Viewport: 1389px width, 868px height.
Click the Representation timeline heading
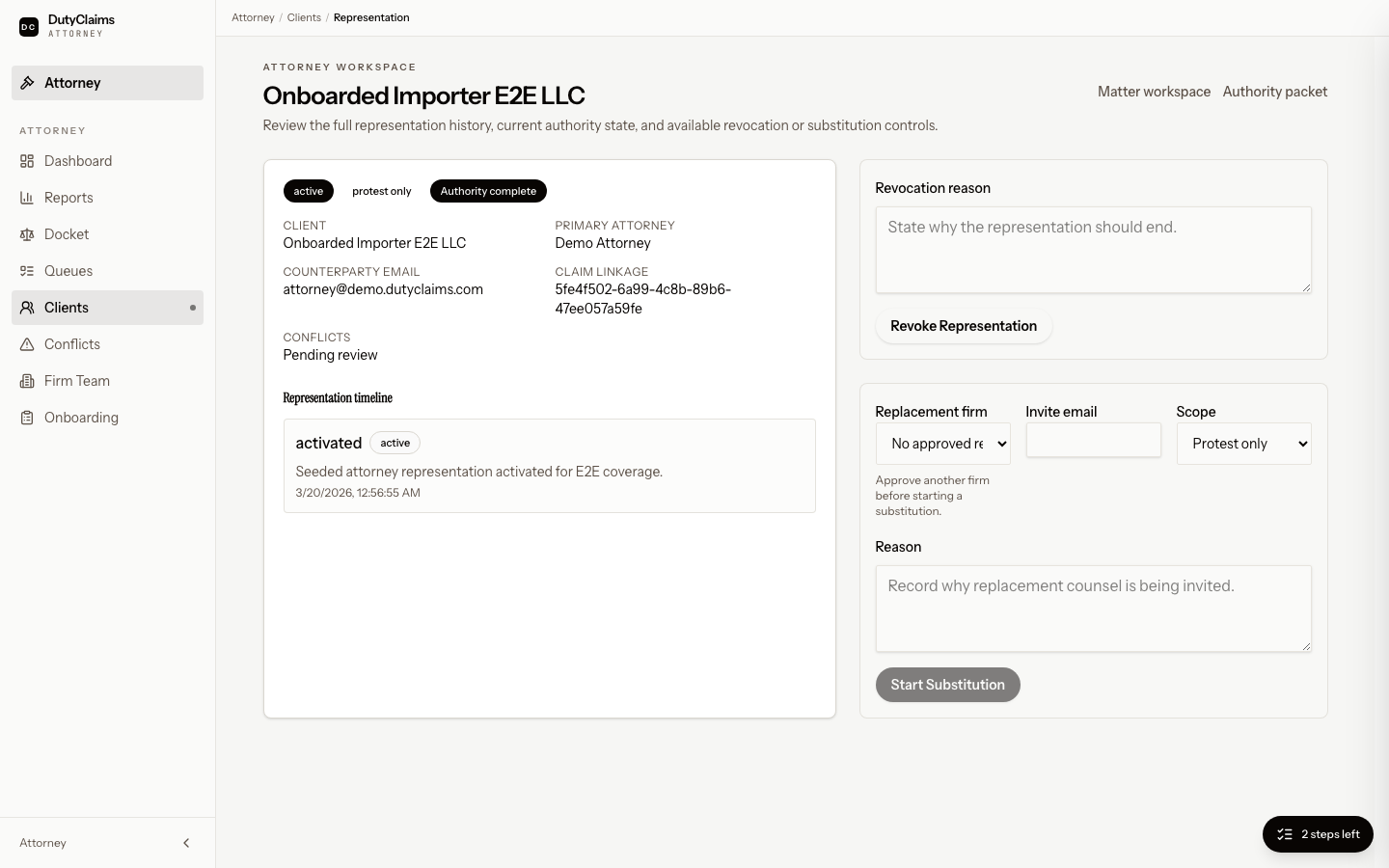coord(338,397)
